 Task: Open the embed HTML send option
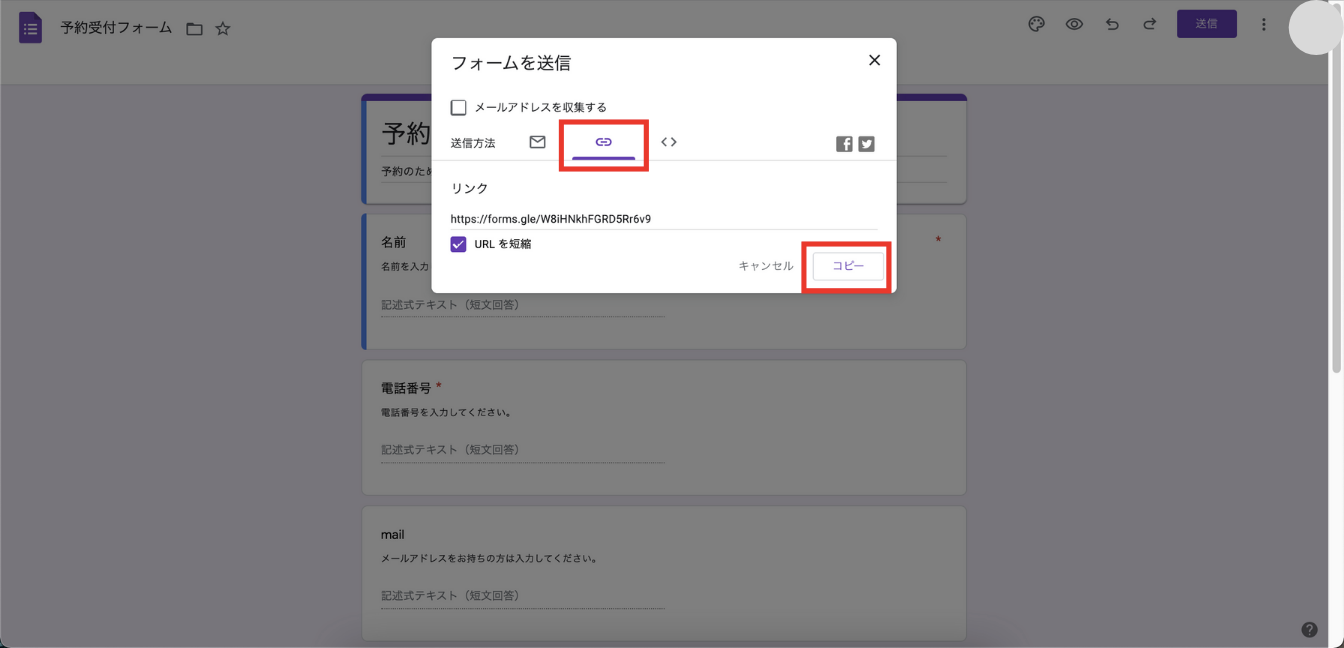point(669,142)
